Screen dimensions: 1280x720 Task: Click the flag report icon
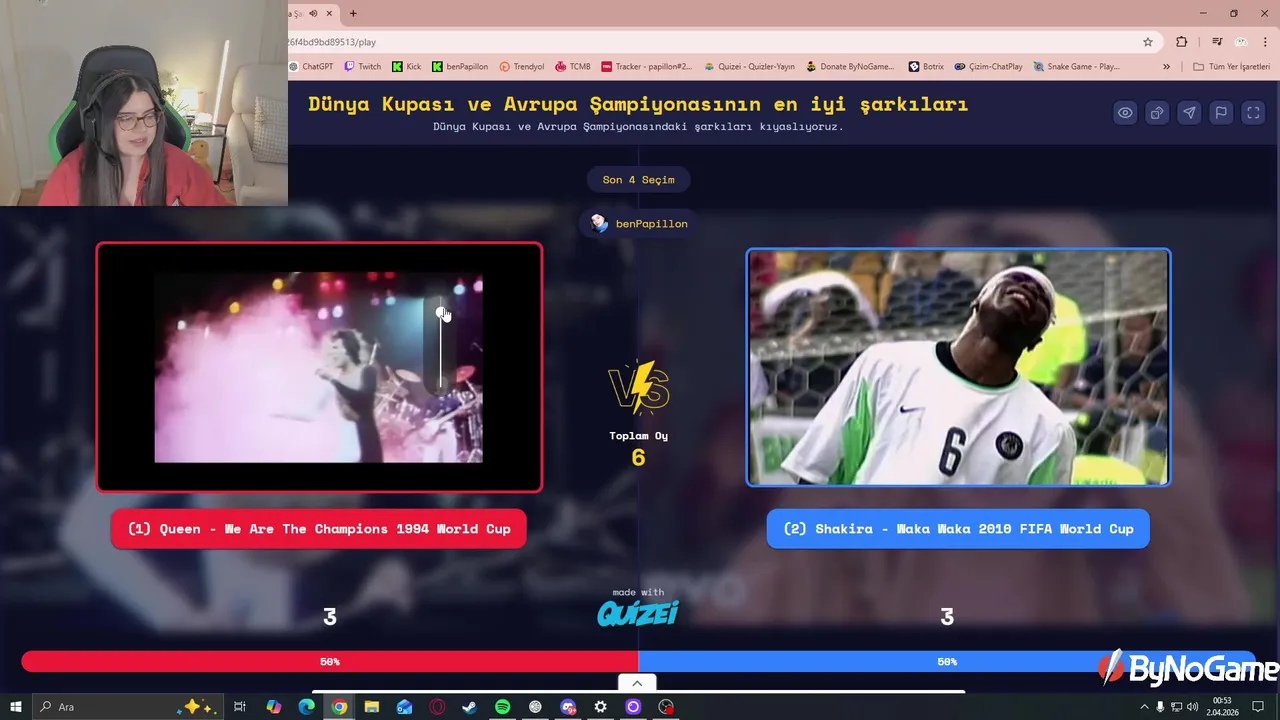pos(1221,113)
